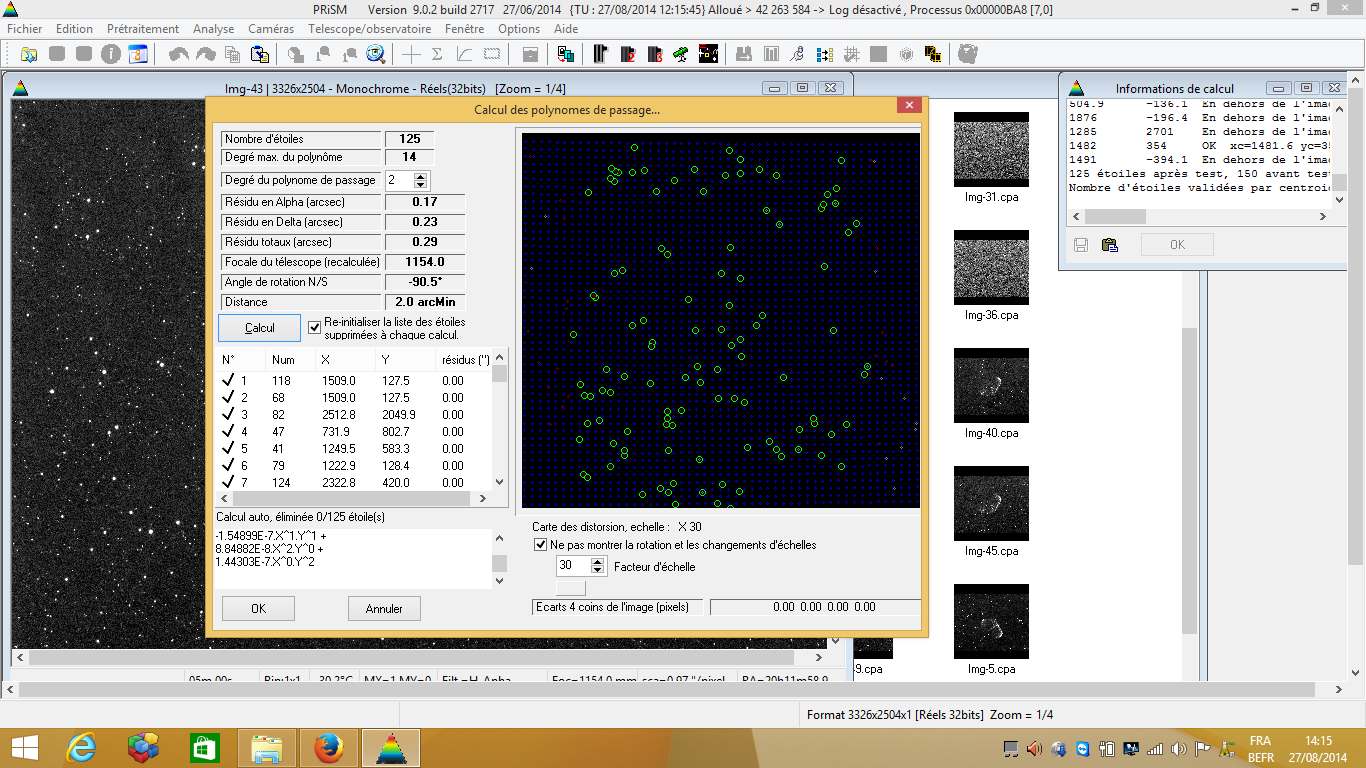The width and height of the screenshot is (1366, 768).
Task: Decrease the Facteur d'échelle value
Action: coord(598,570)
